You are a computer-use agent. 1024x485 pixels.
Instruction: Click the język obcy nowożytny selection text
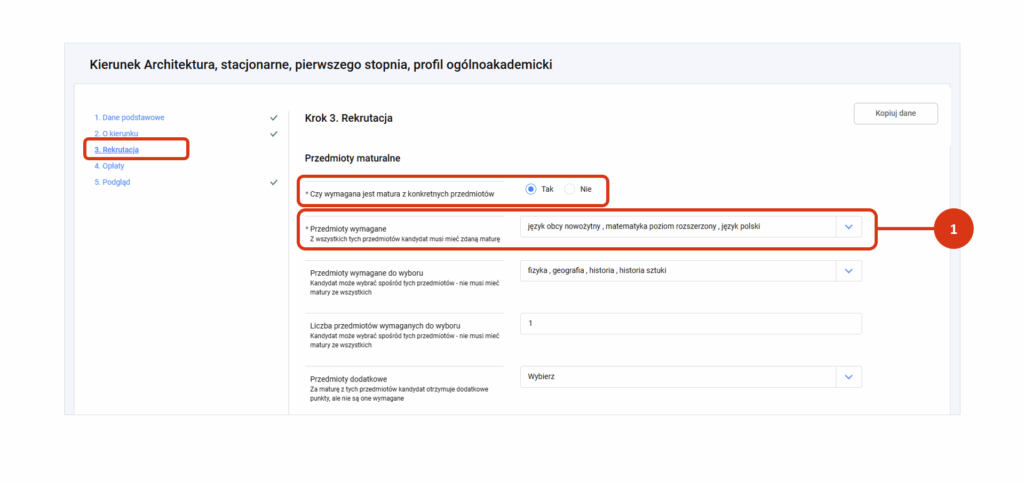coord(565,227)
